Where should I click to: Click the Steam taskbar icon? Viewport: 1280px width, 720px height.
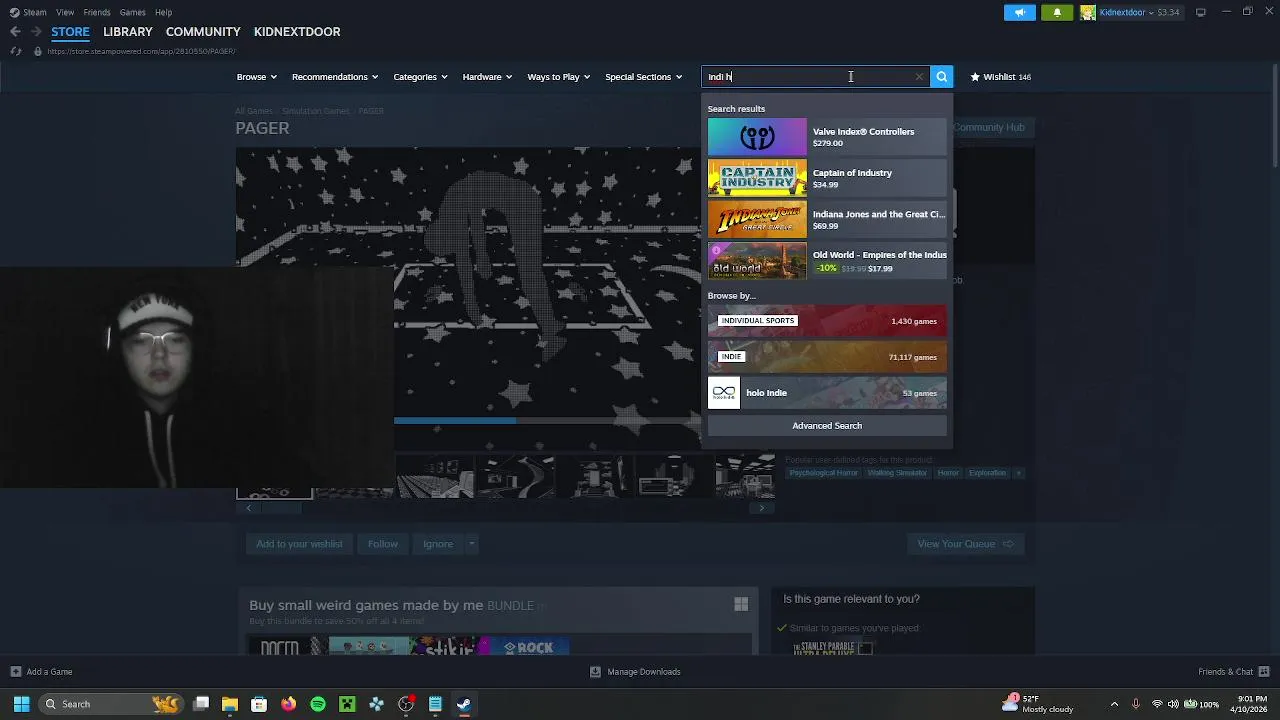(x=464, y=704)
